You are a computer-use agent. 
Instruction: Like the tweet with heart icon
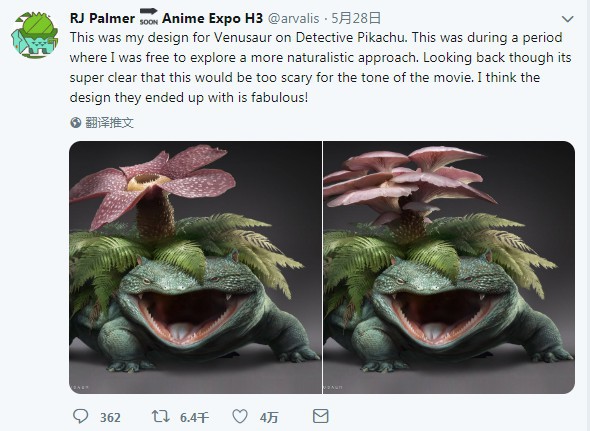point(240,416)
